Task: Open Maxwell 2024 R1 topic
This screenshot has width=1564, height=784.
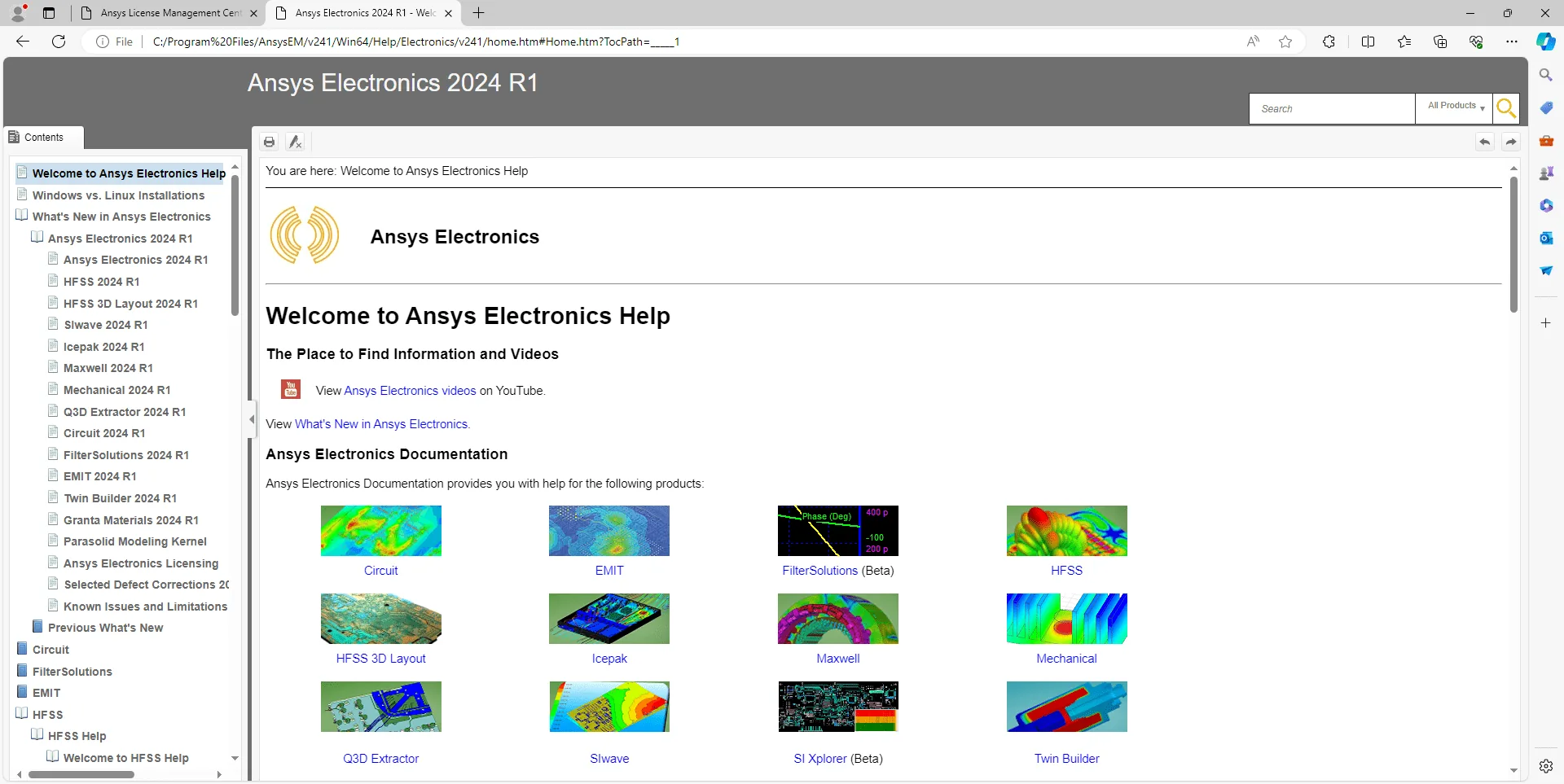Action: 108,368
